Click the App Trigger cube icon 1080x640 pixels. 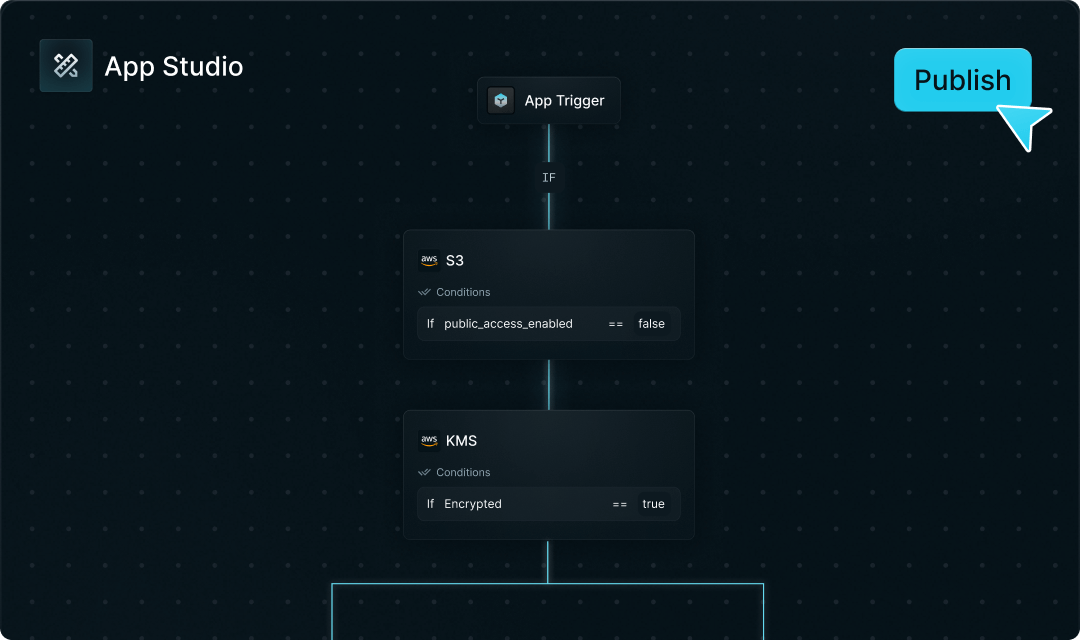(501, 101)
